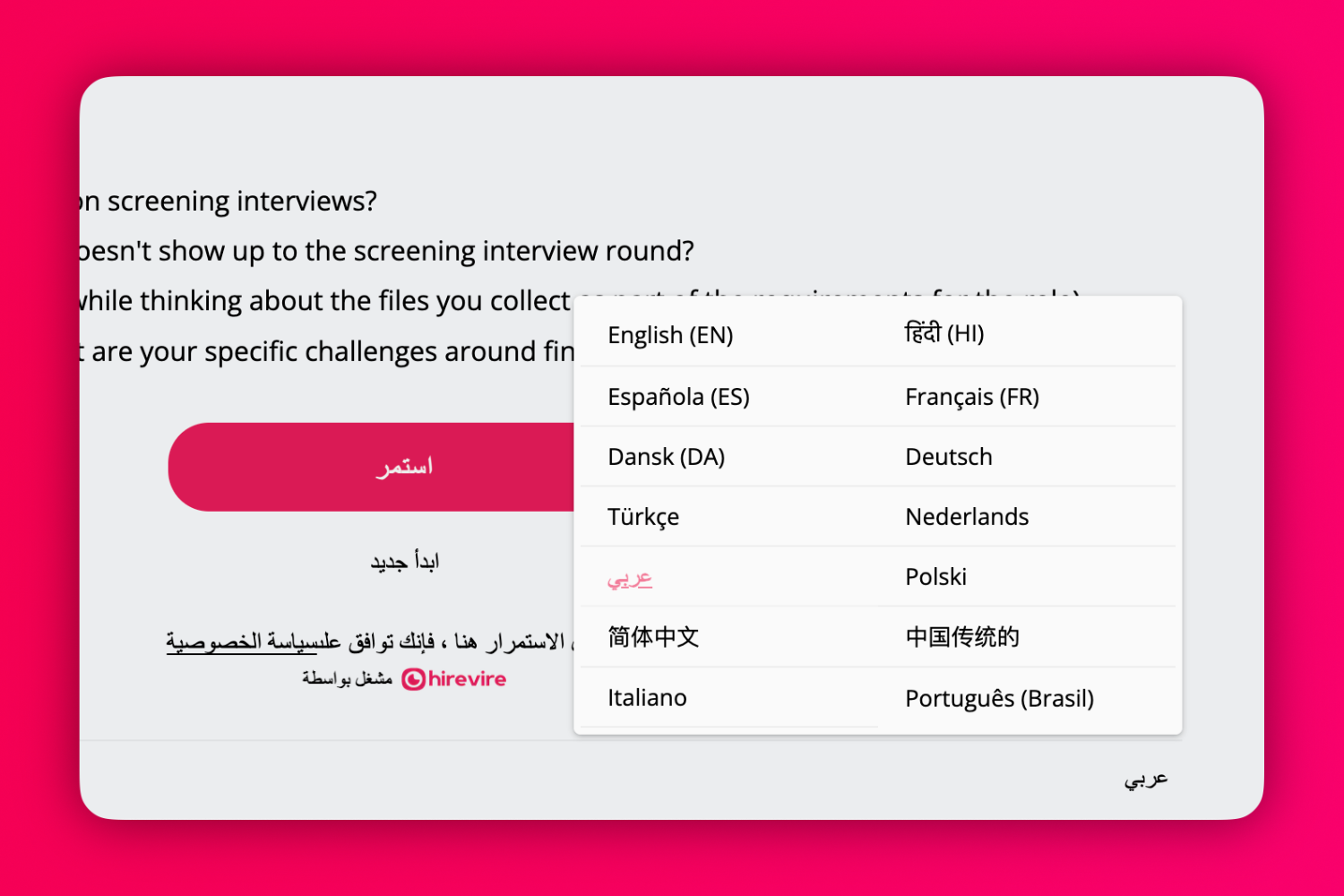Pick Dansk (DA) from the list
1344x896 pixels.
coord(666,456)
